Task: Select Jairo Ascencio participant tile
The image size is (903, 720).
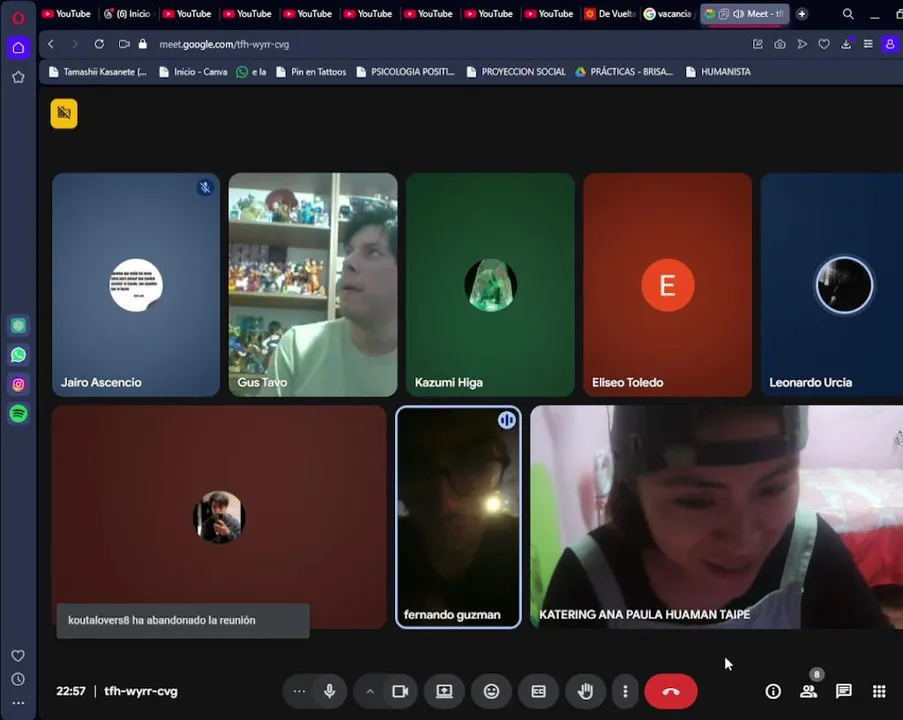Action: tap(136, 285)
